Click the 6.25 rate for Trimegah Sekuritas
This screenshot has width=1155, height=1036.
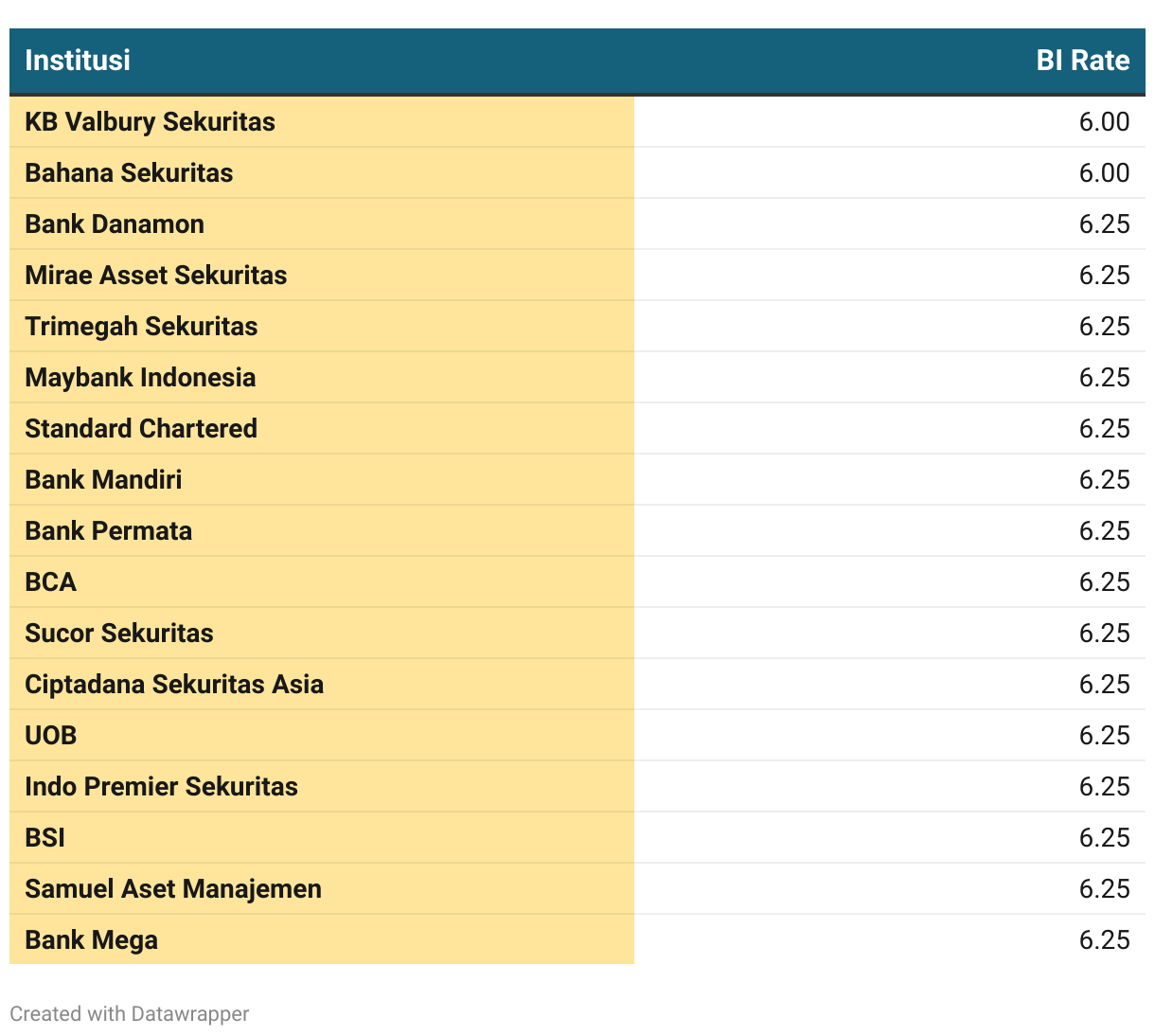(x=1105, y=327)
